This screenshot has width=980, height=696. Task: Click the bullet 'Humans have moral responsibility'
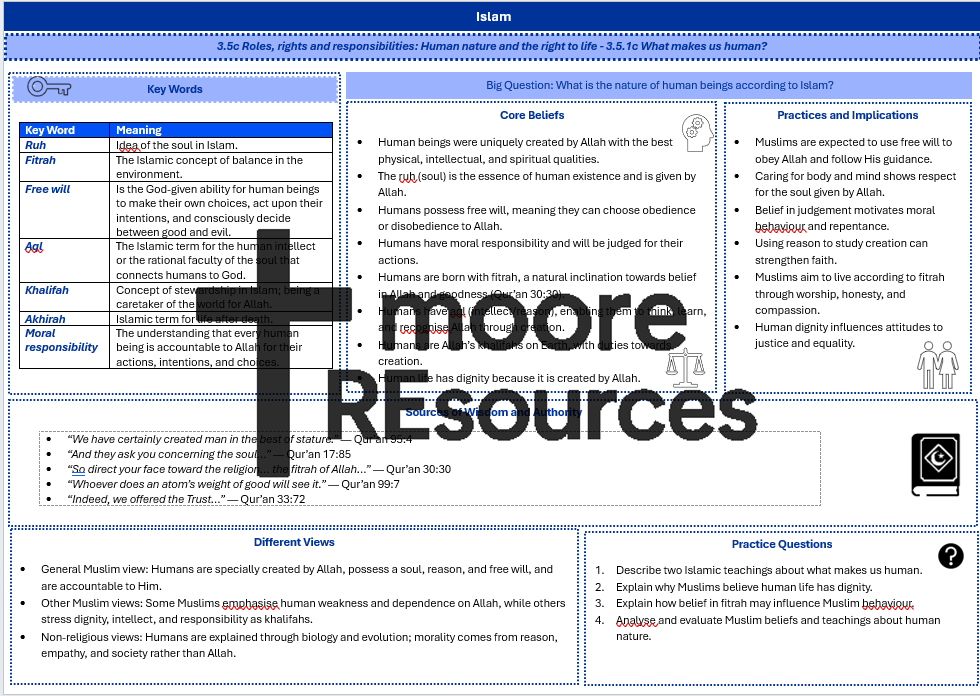point(530,251)
